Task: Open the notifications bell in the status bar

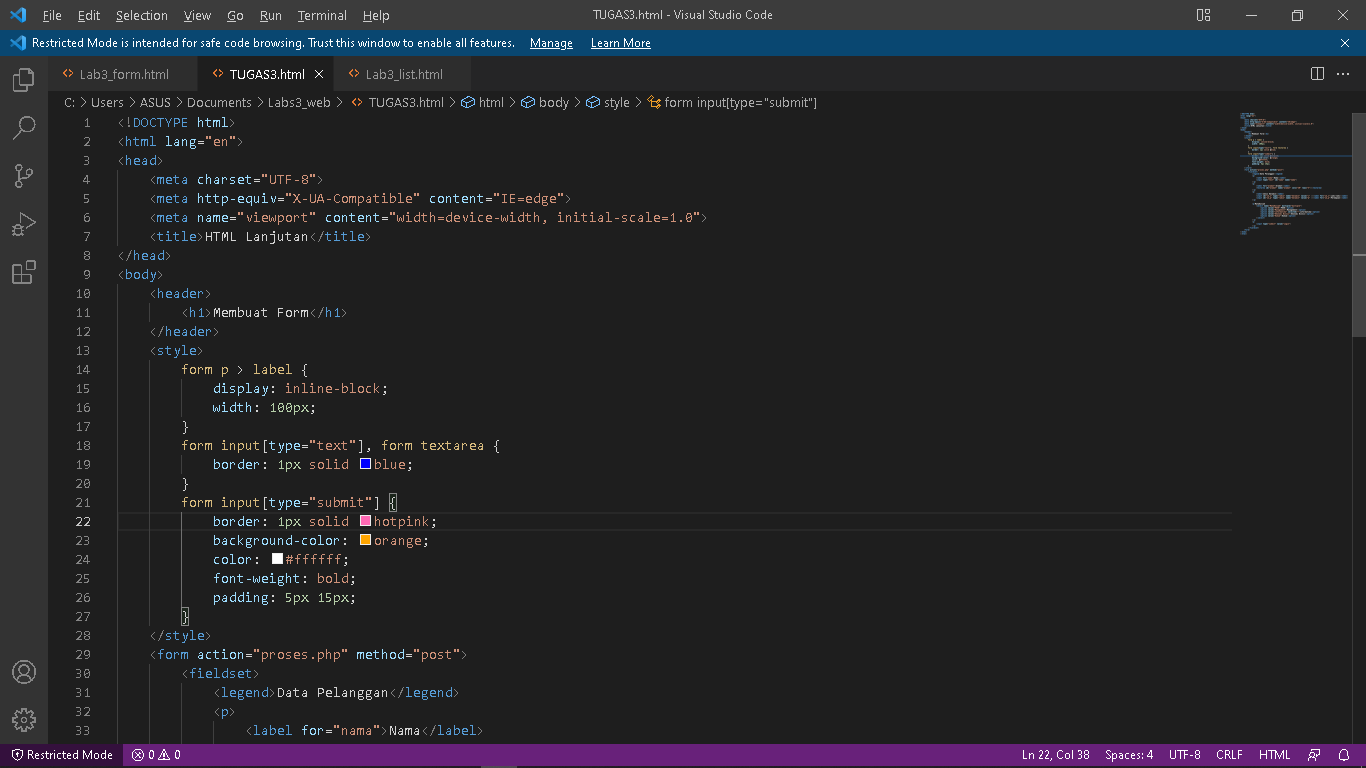Action: (x=1345, y=755)
